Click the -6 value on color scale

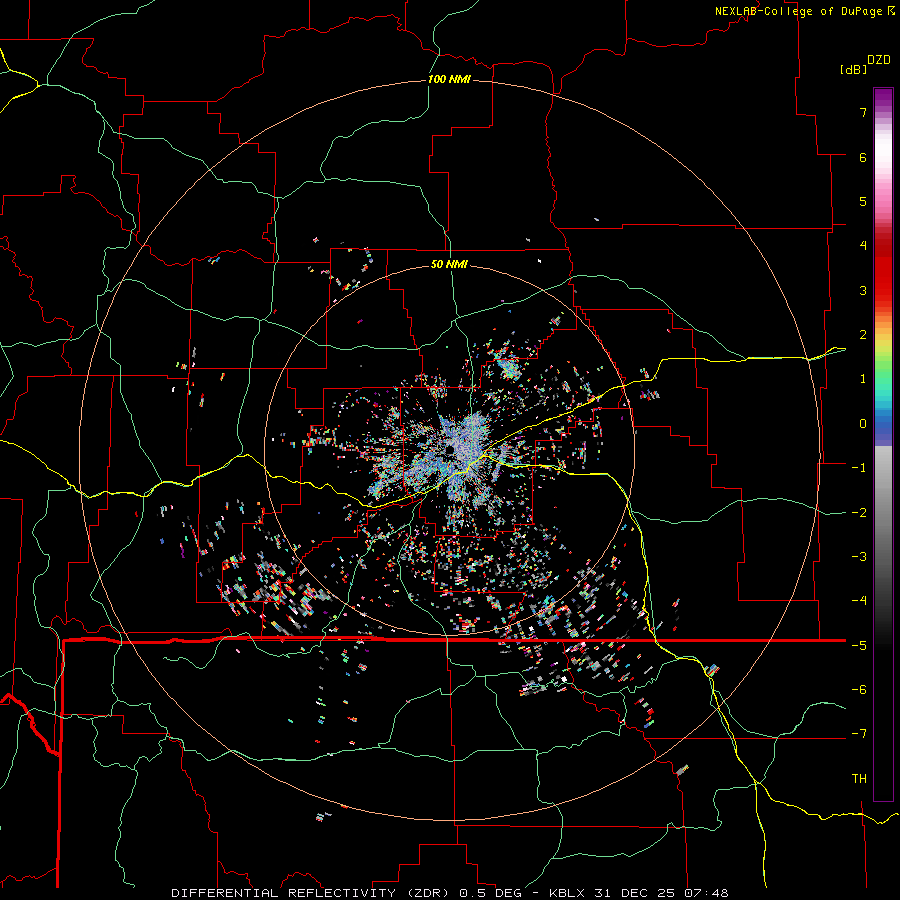pyautogui.click(x=859, y=690)
